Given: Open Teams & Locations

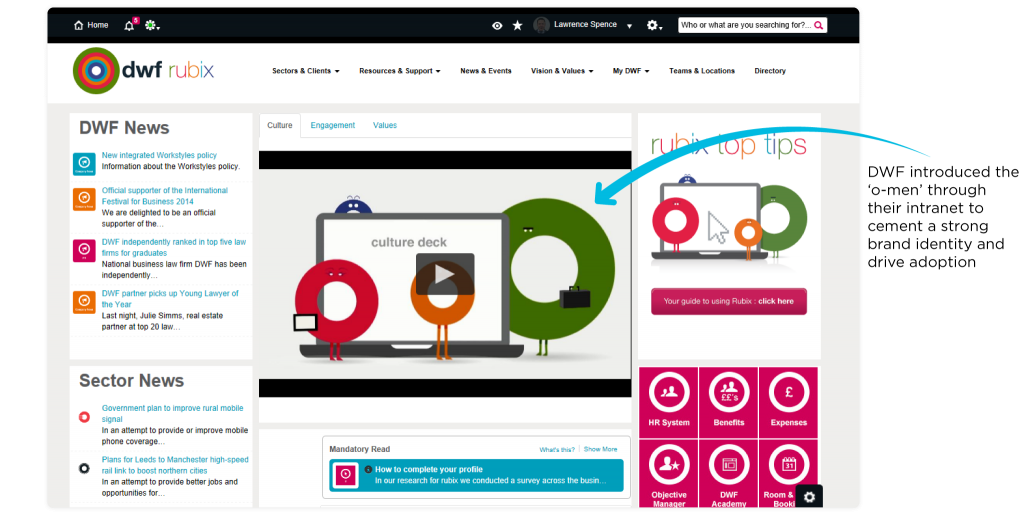Looking at the screenshot, I should (x=702, y=71).
